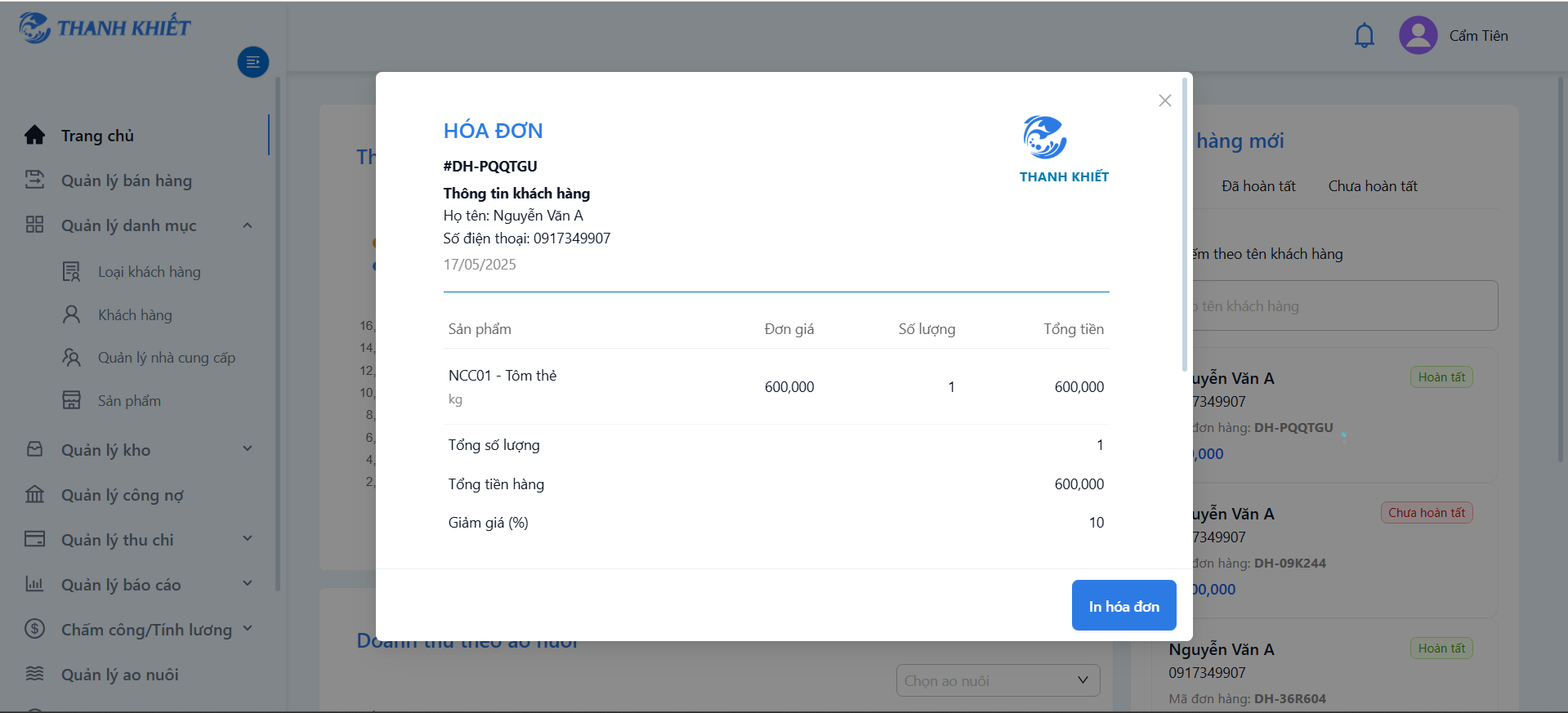The image size is (1568, 713).
Task: Click the Chấm công/Tính lương dollar icon
Action: pos(34,629)
